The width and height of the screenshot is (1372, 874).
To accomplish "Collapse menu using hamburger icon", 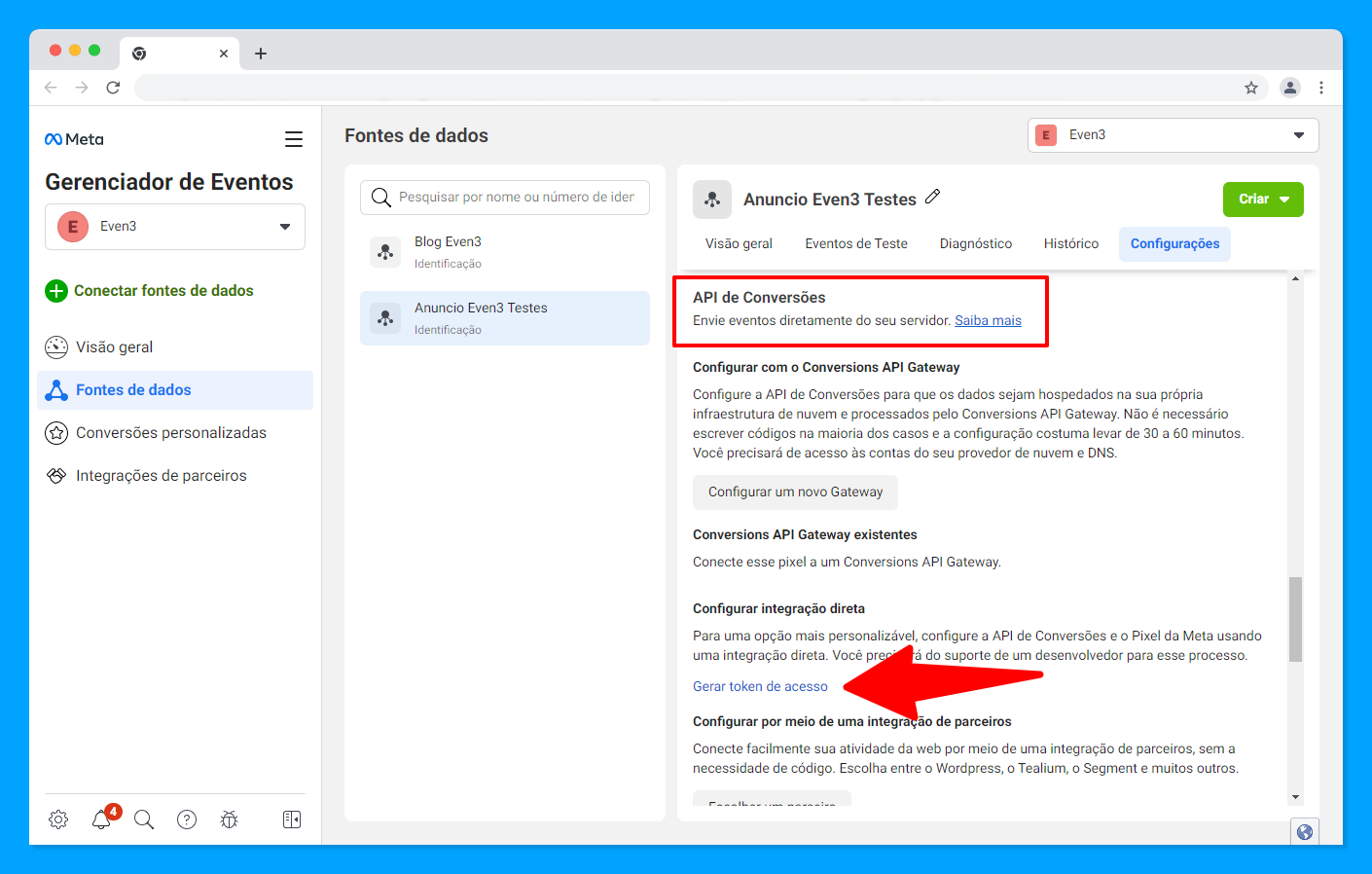I will [x=294, y=139].
